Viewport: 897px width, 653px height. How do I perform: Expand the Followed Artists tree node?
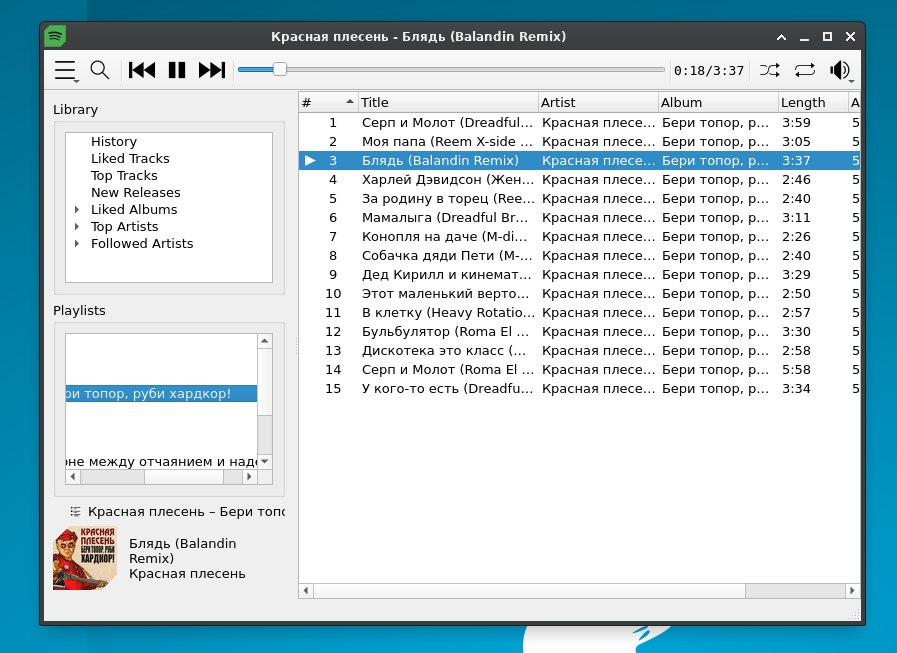point(77,243)
